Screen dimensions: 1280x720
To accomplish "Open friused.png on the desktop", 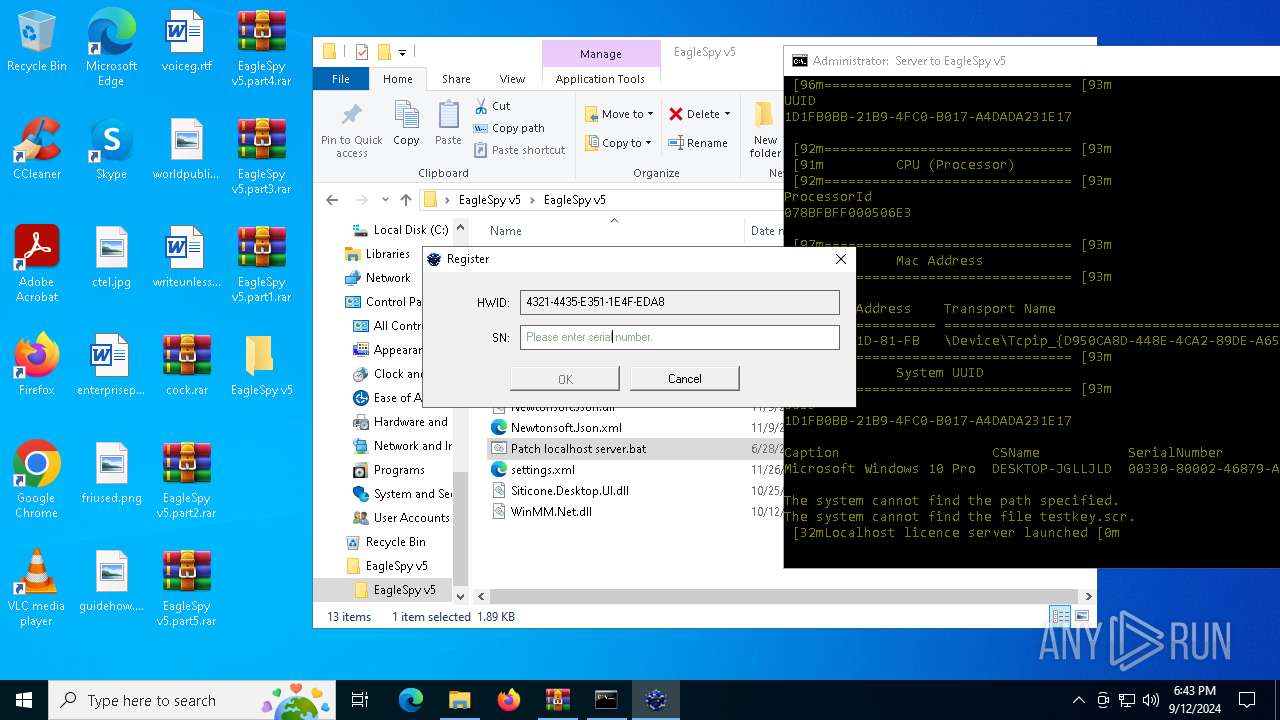I will pyautogui.click(x=111, y=472).
